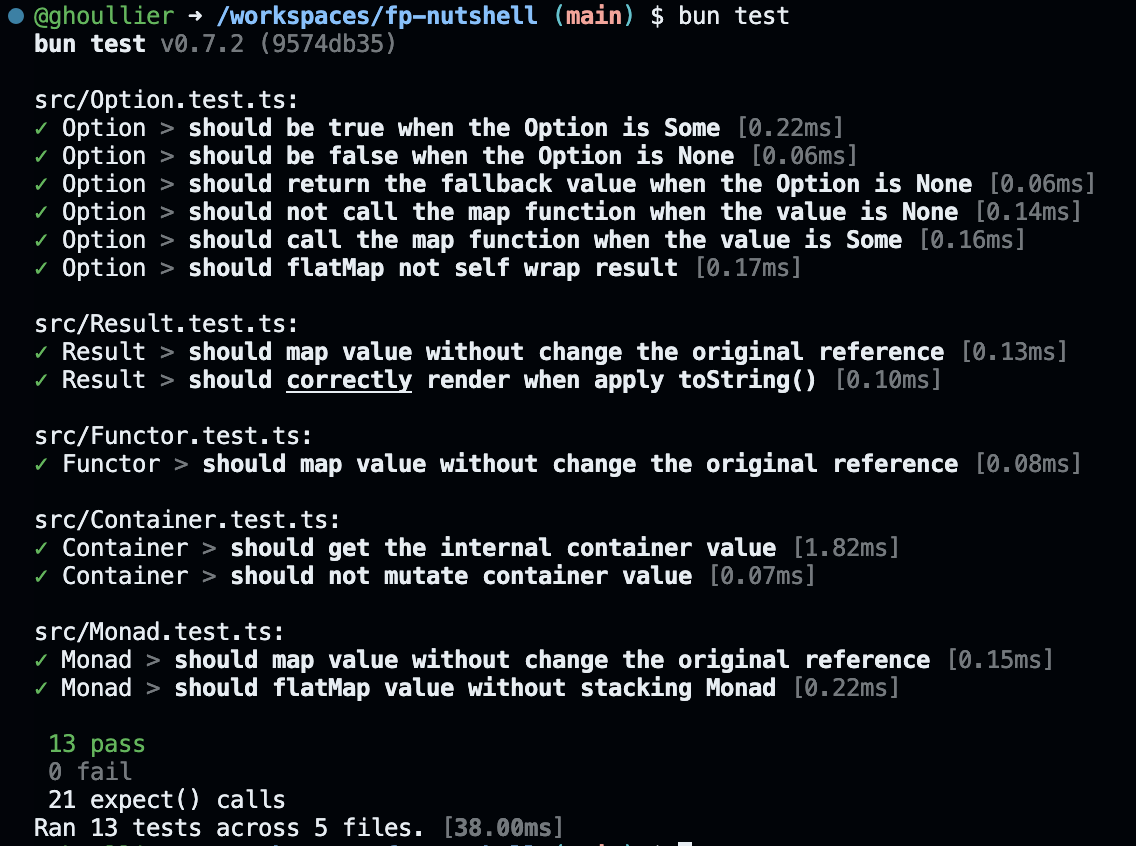
Task: Open the src/Functor.test.ts file link
Action: pos(172,436)
